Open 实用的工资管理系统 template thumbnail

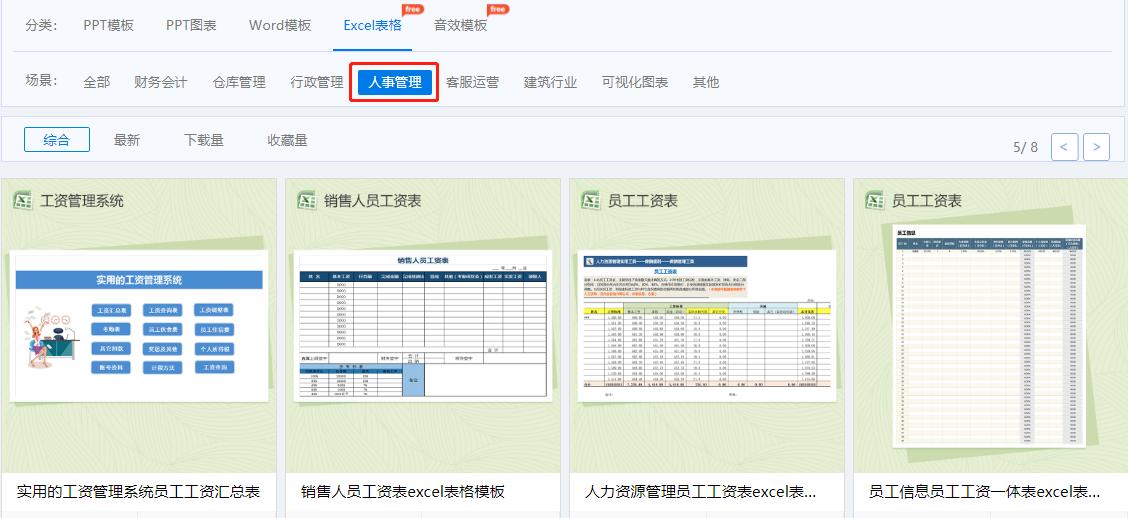[139, 325]
